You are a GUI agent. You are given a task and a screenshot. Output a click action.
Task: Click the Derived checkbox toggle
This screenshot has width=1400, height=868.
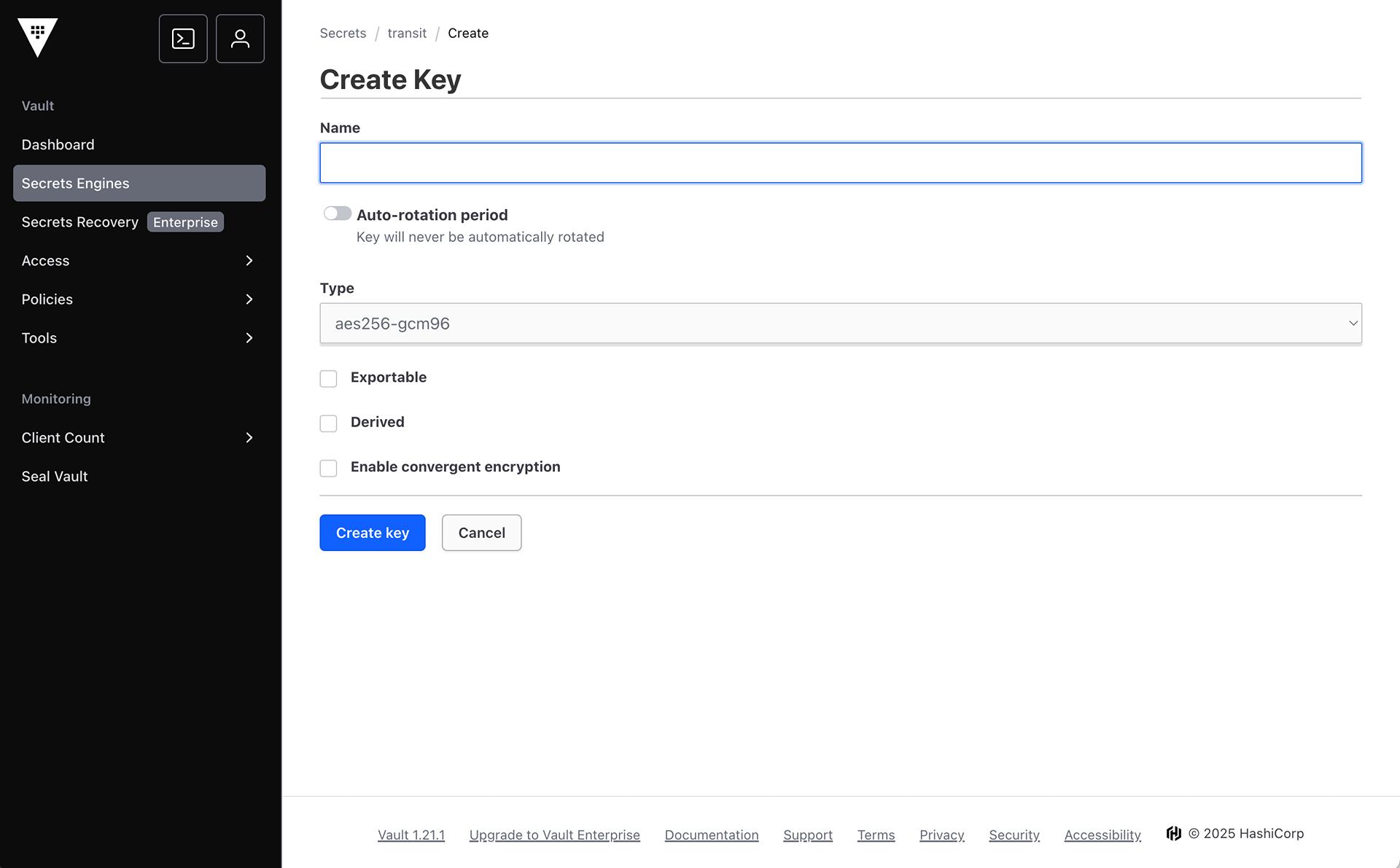tap(328, 423)
